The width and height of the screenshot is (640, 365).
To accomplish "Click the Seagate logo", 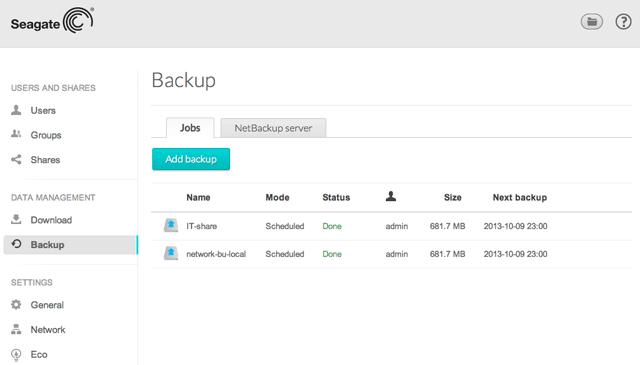I will click(x=52, y=20).
